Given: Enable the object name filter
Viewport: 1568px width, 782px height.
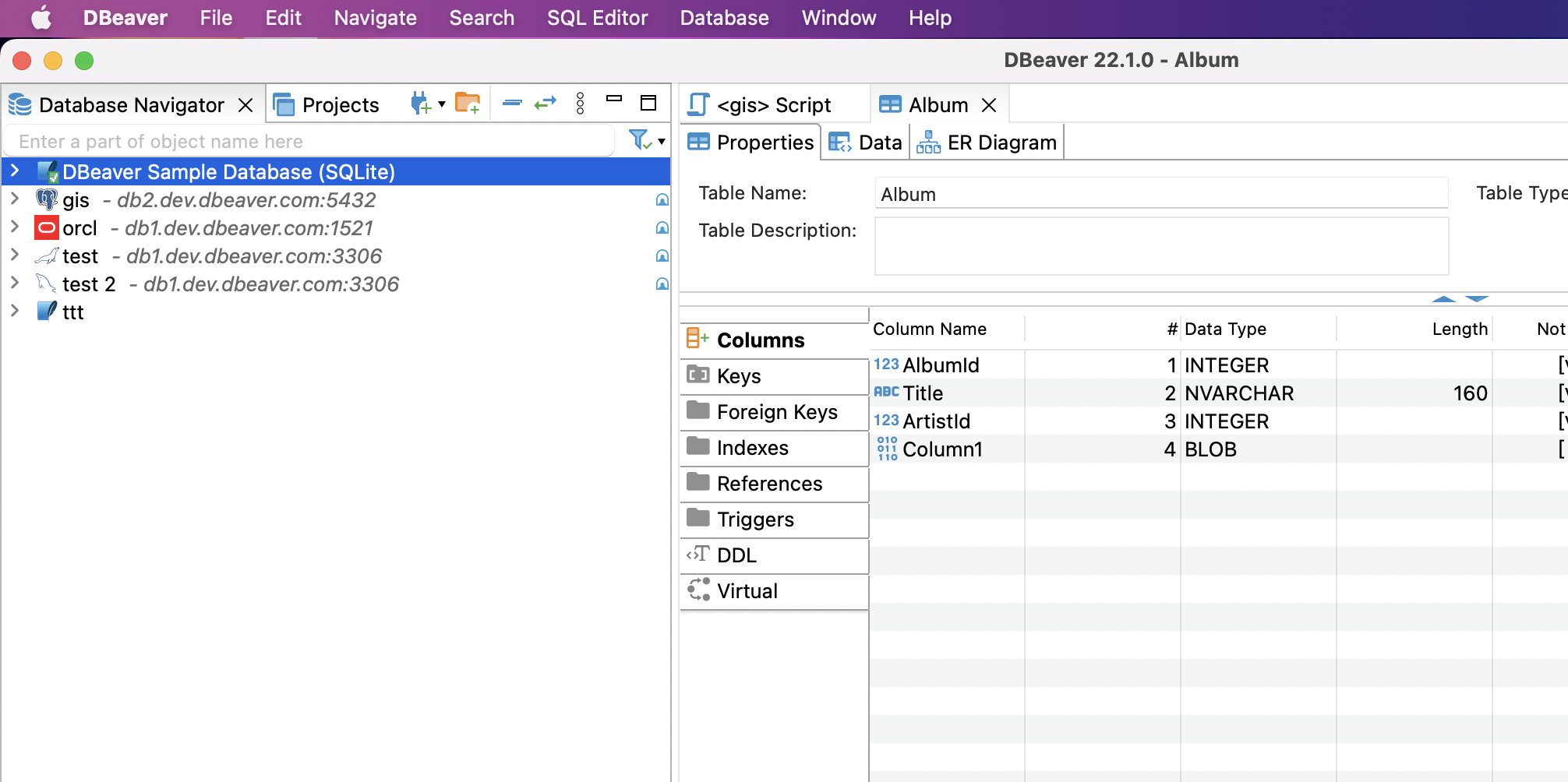Looking at the screenshot, I should [x=639, y=140].
